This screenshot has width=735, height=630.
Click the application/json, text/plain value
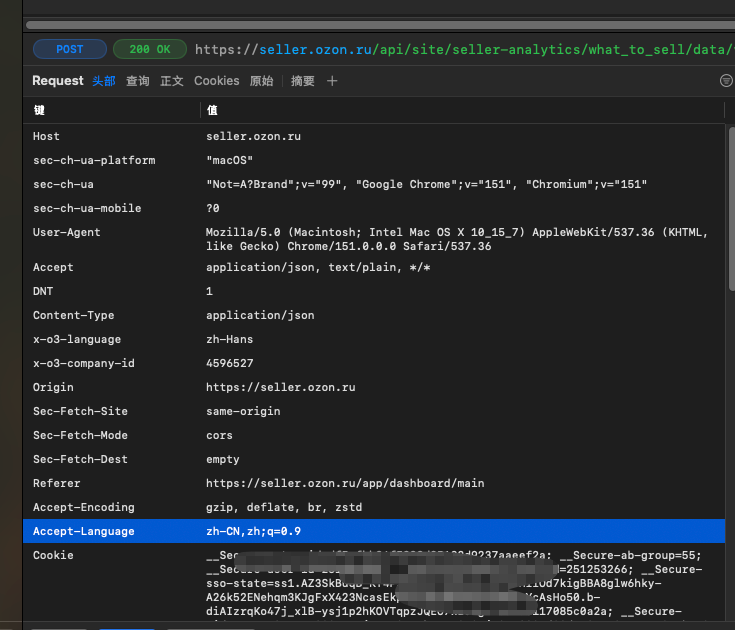point(318,267)
